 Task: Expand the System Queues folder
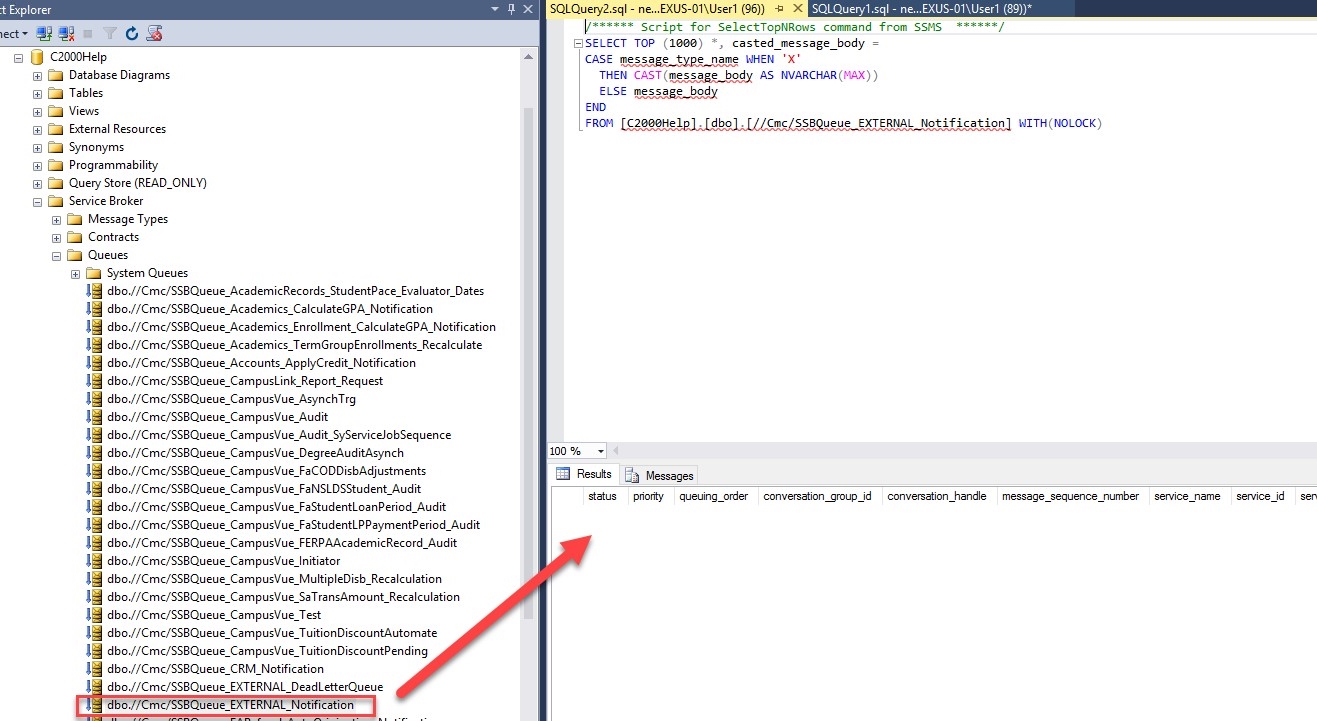[x=75, y=273]
